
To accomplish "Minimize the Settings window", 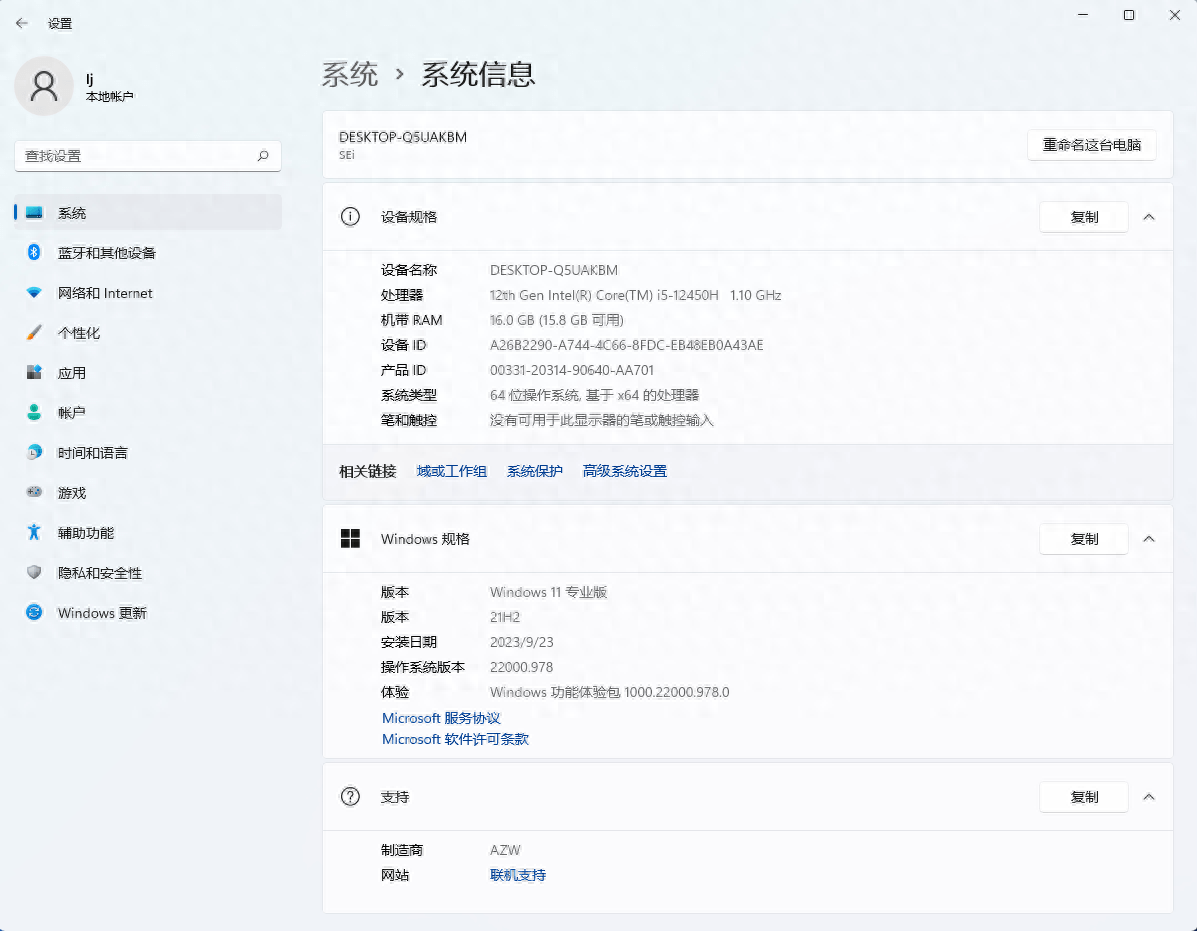I will [x=1083, y=15].
